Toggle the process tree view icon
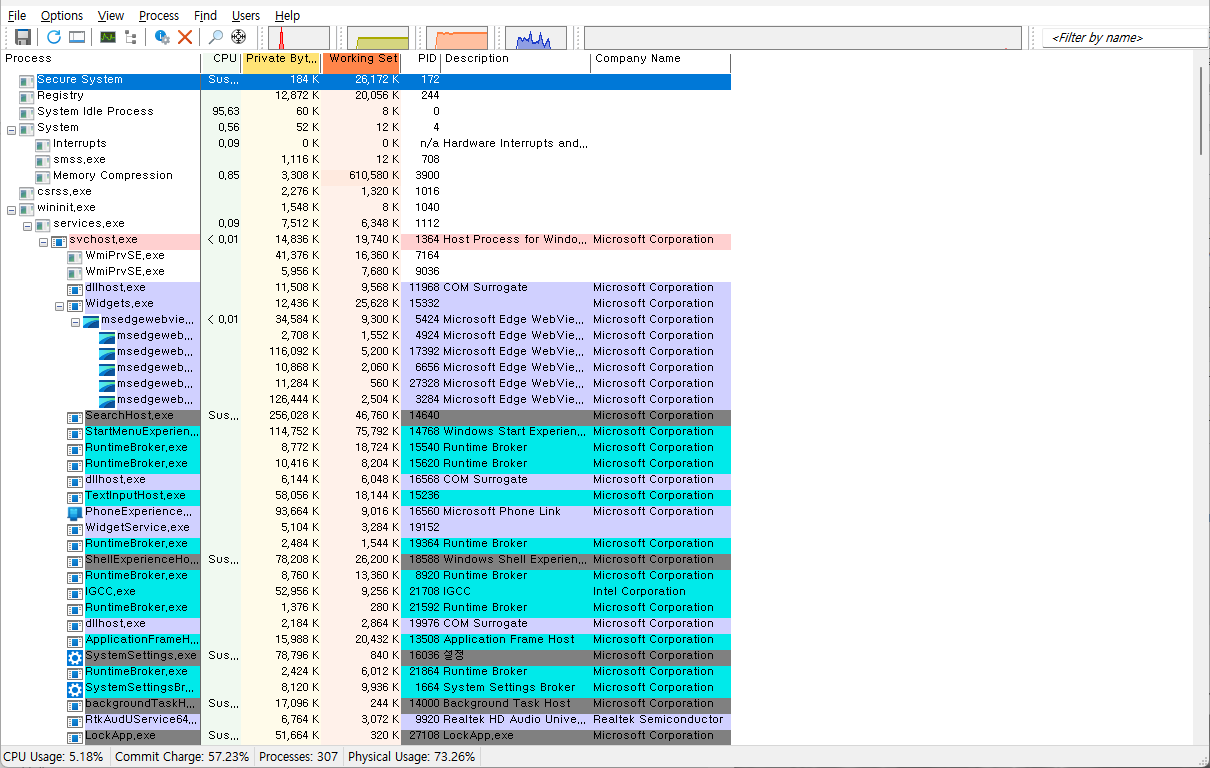The image size is (1210, 768). pos(131,37)
